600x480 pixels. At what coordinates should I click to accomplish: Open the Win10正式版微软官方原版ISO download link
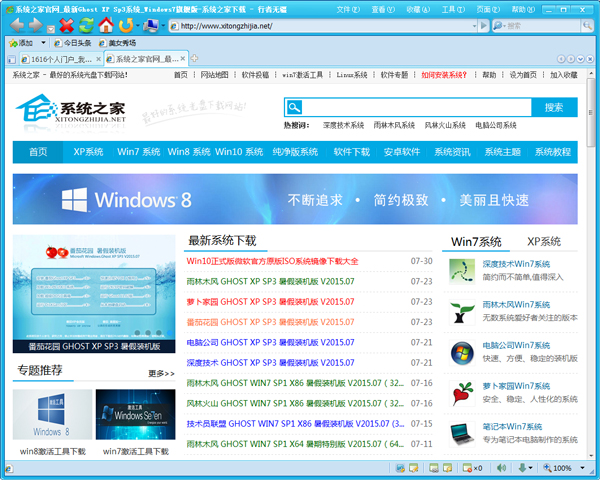click(272, 261)
